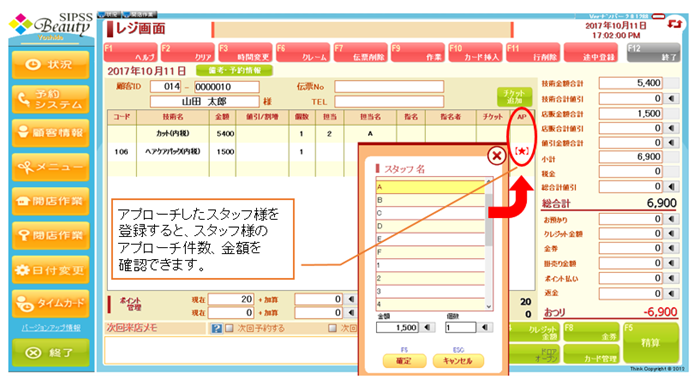The image size is (696, 381).
Task: Select staff A in the staff list
Action: pos(430,187)
